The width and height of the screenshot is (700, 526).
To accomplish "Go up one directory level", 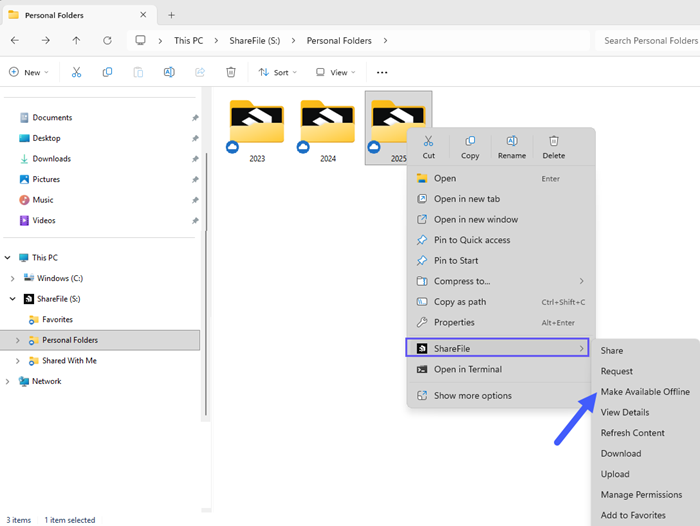I will [76, 41].
